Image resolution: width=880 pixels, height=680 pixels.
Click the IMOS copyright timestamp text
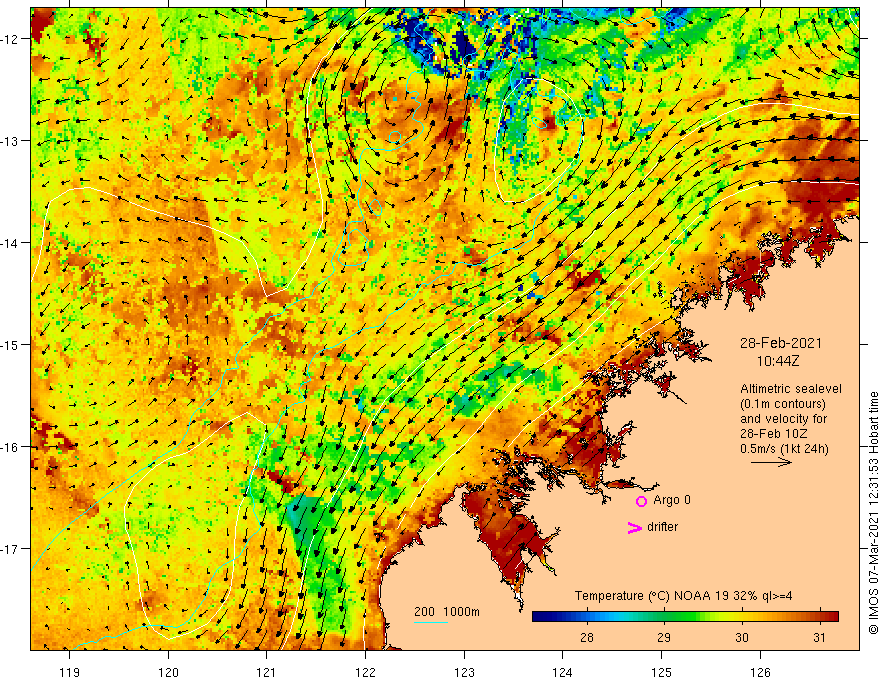click(x=873, y=513)
